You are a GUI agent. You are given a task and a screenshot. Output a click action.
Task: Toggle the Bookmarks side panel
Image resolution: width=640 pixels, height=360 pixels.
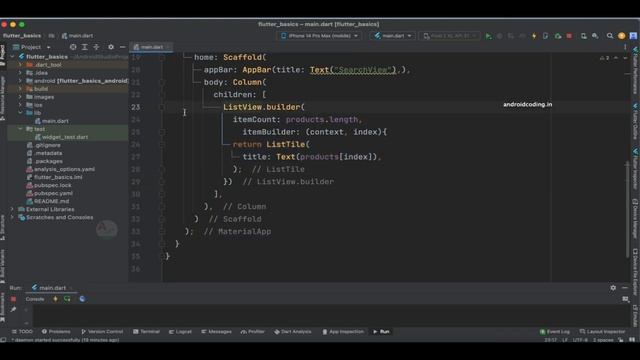tap(3, 307)
